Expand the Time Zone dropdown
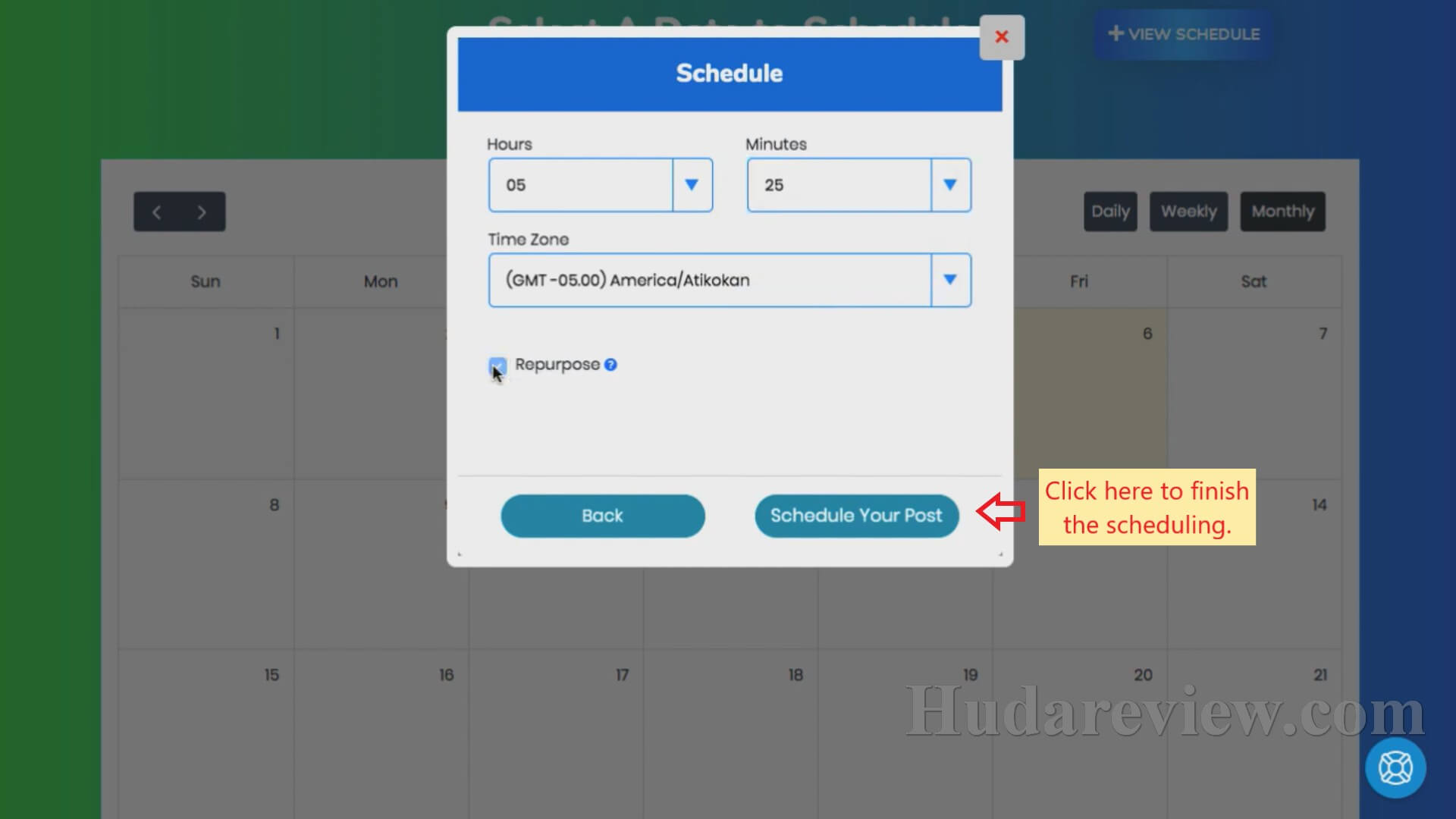 949,280
